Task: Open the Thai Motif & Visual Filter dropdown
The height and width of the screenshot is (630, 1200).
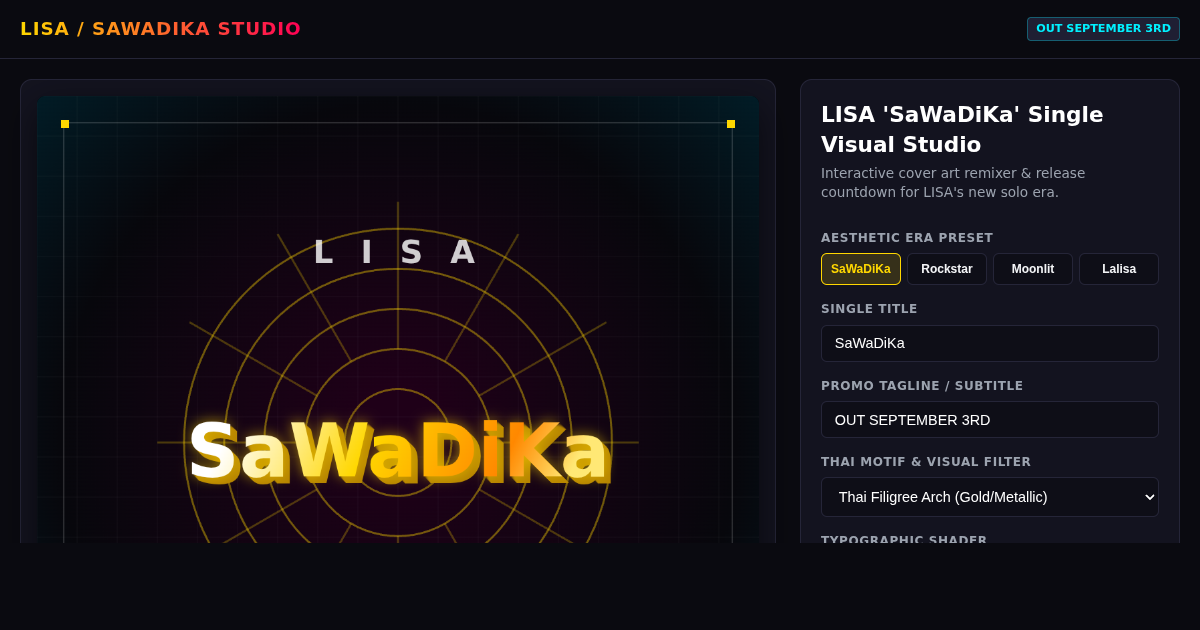Action: (990, 497)
